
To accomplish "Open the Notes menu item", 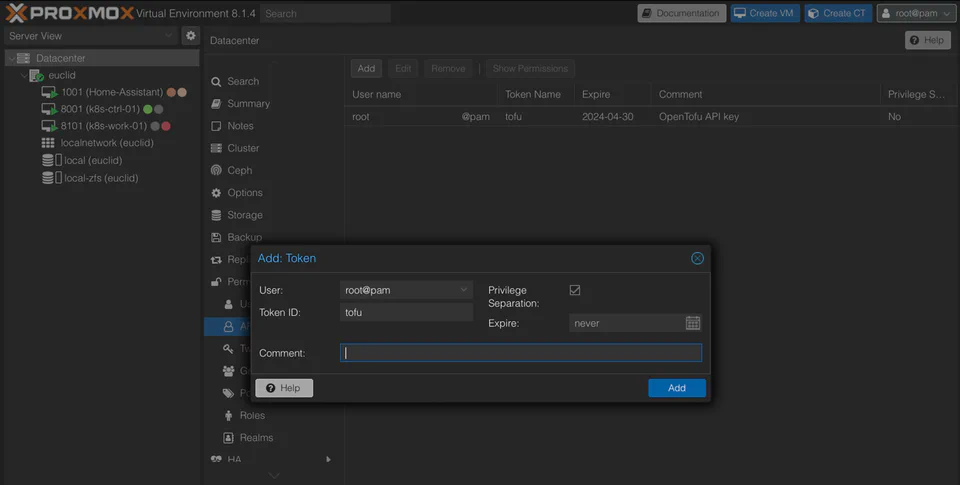I will [240, 126].
